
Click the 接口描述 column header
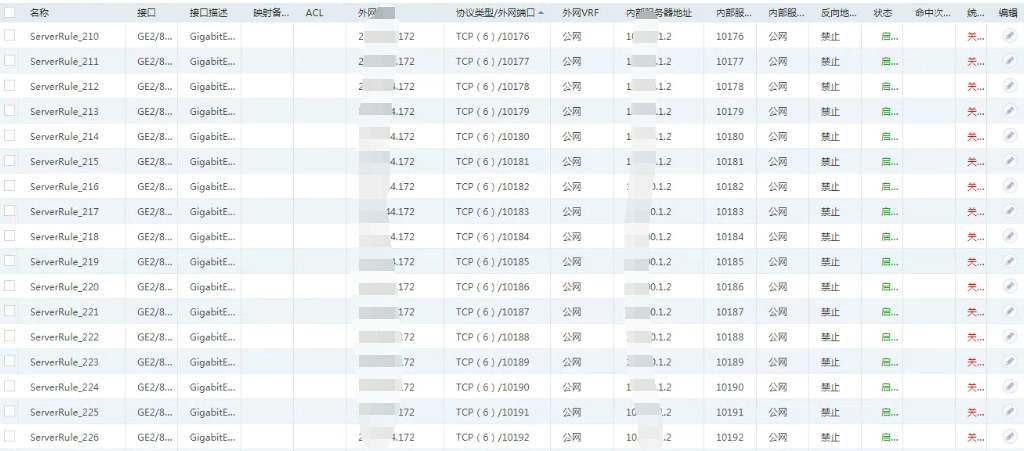(x=208, y=12)
